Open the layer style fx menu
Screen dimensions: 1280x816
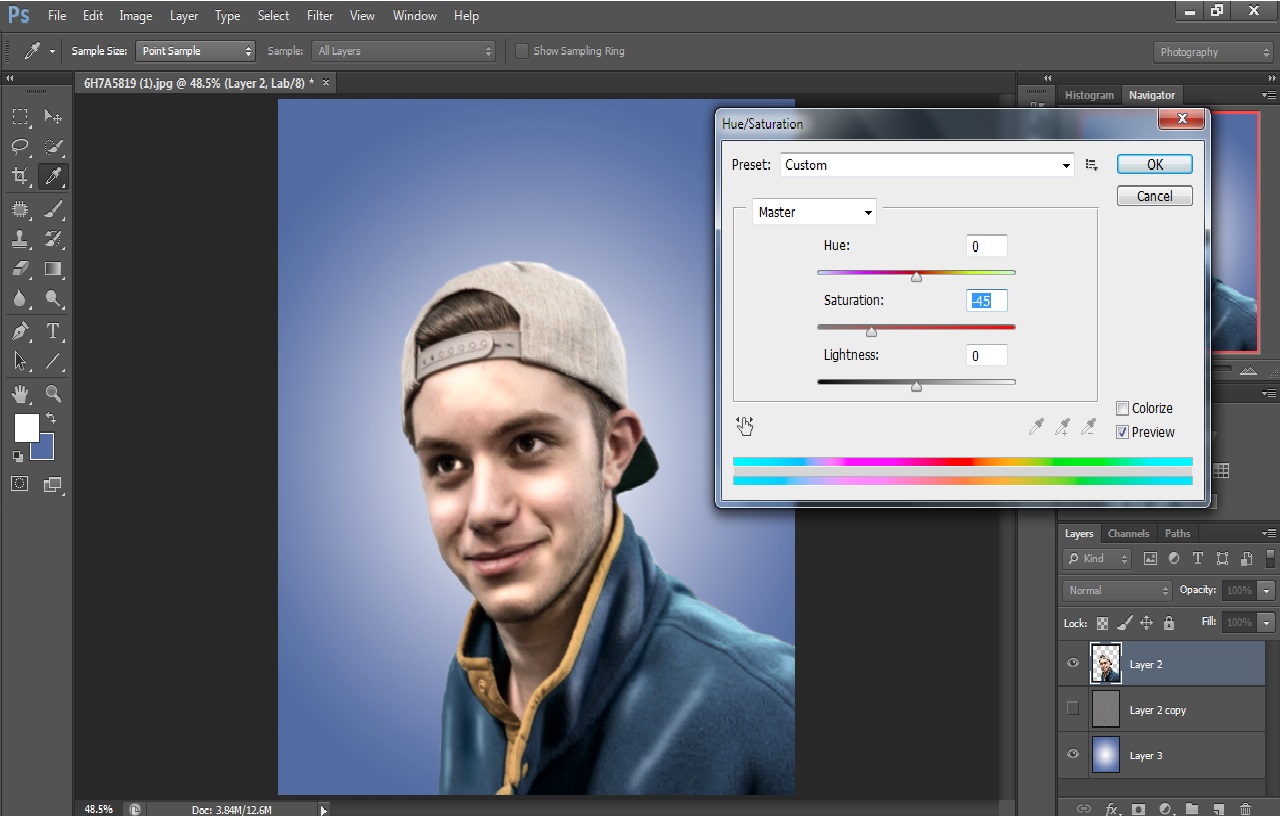(x=1111, y=808)
